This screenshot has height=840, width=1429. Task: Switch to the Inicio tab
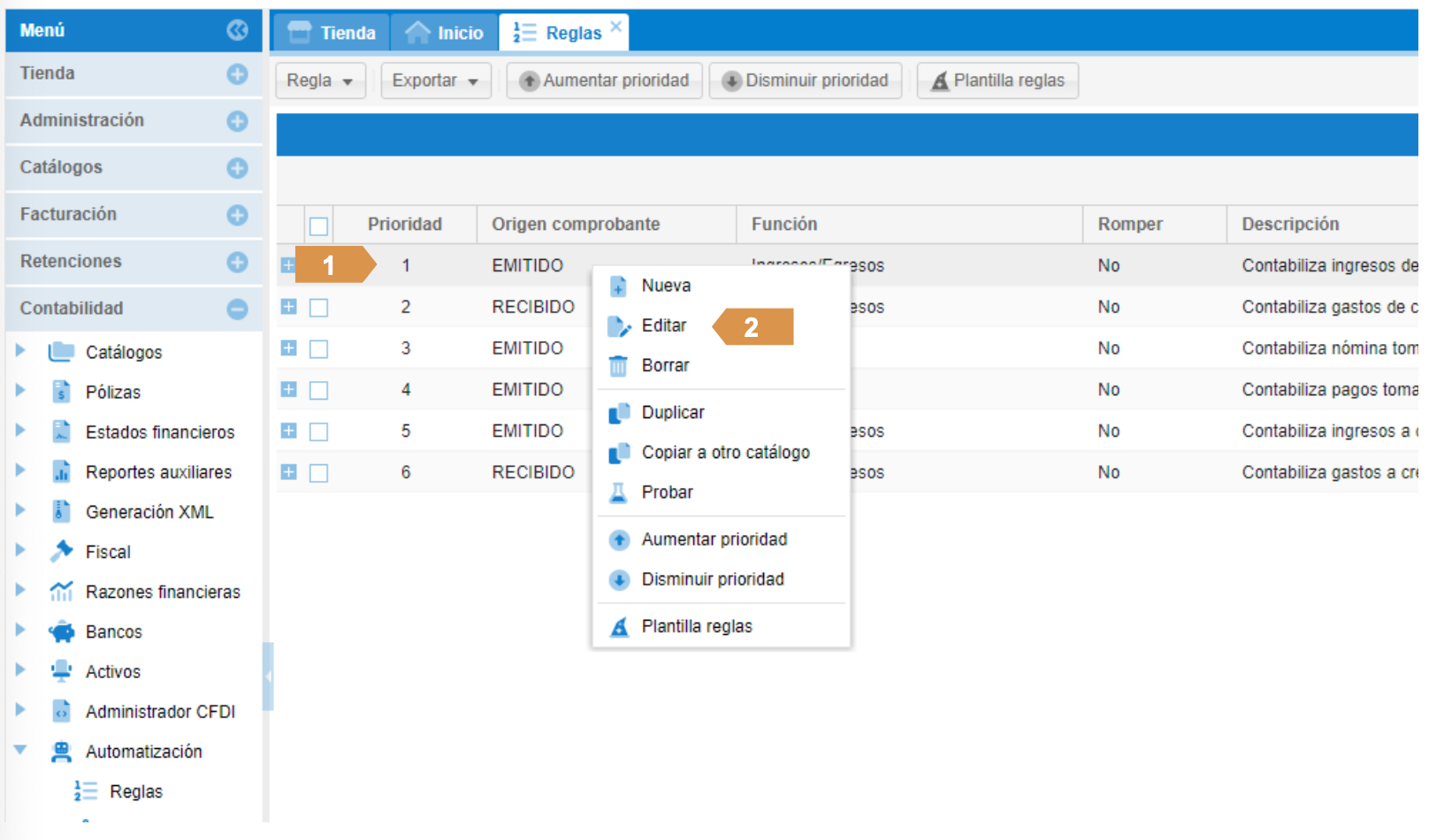point(445,33)
